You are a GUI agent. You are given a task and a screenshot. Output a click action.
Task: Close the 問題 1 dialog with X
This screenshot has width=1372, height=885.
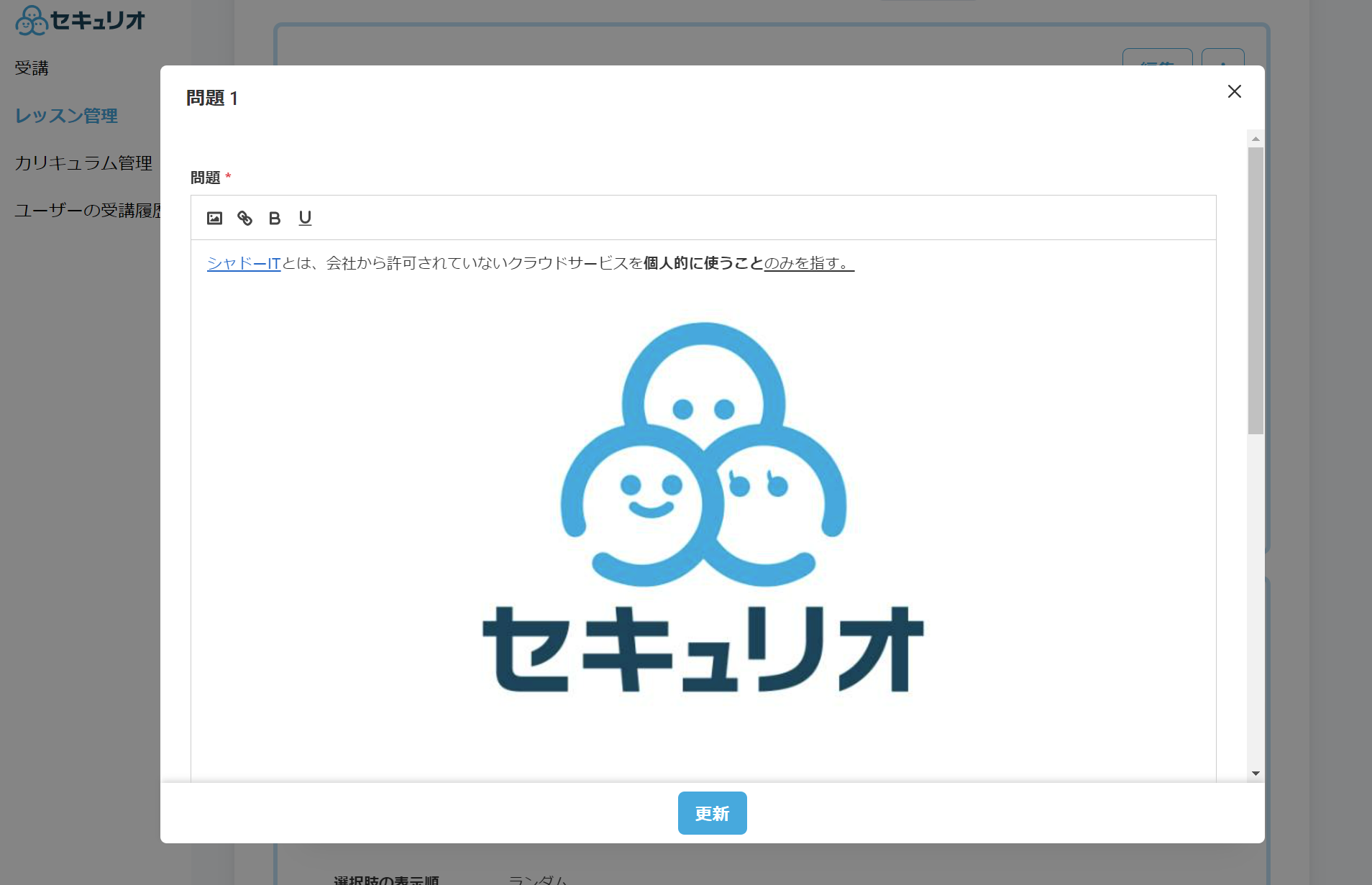1234,91
